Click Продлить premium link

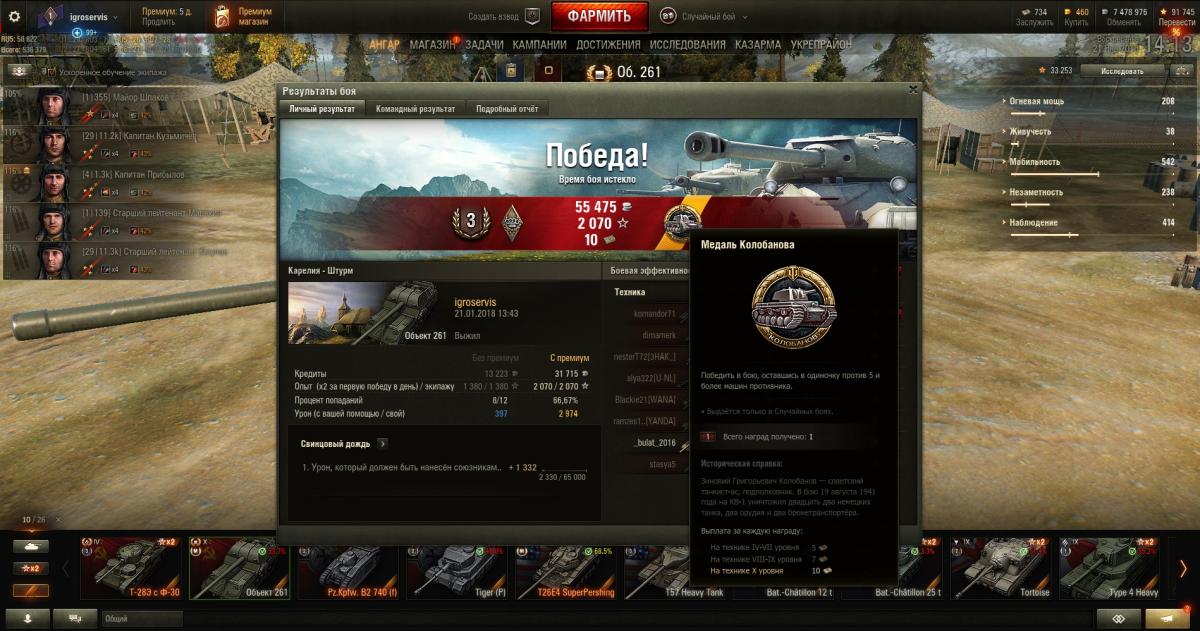(x=158, y=22)
